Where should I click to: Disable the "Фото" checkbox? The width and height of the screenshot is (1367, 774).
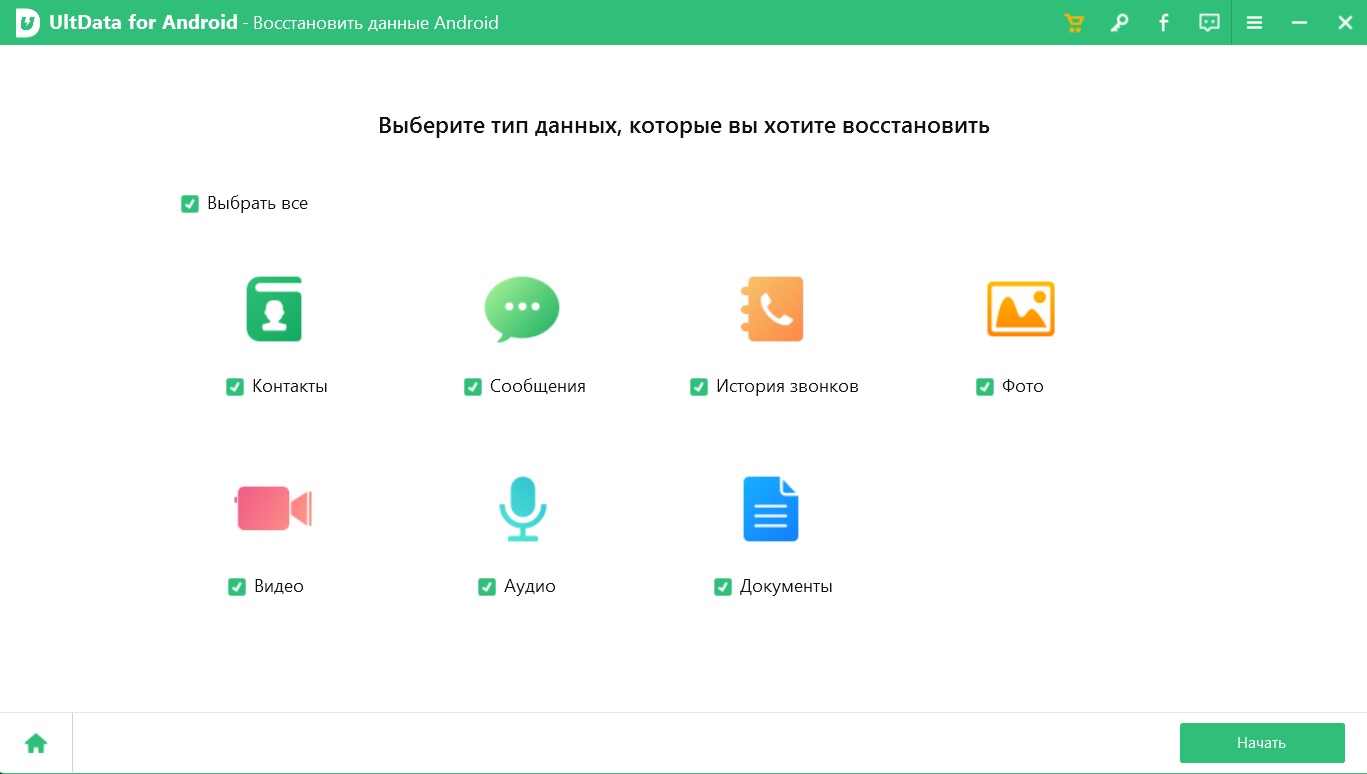(x=985, y=387)
